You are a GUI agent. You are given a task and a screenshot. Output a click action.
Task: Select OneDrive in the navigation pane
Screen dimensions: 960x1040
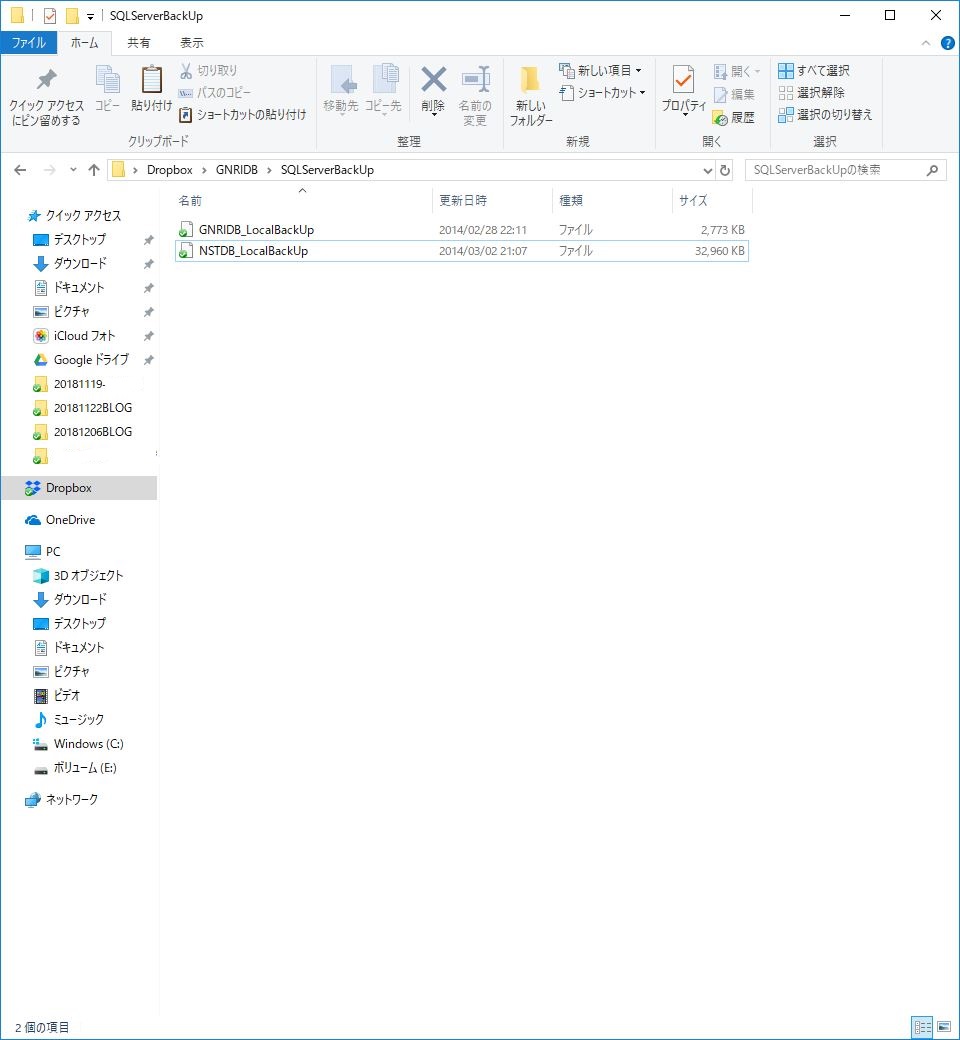point(70,520)
